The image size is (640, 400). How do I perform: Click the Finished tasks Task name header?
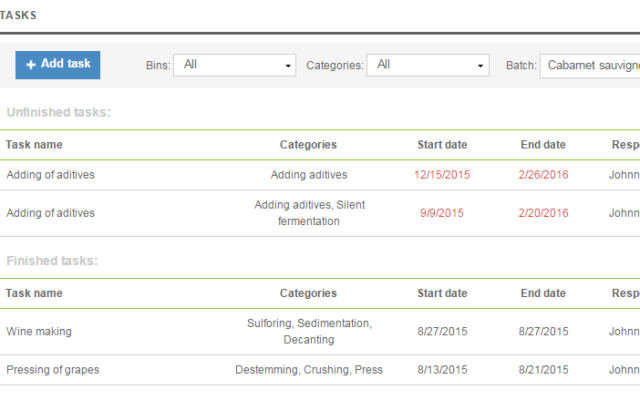coord(34,293)
